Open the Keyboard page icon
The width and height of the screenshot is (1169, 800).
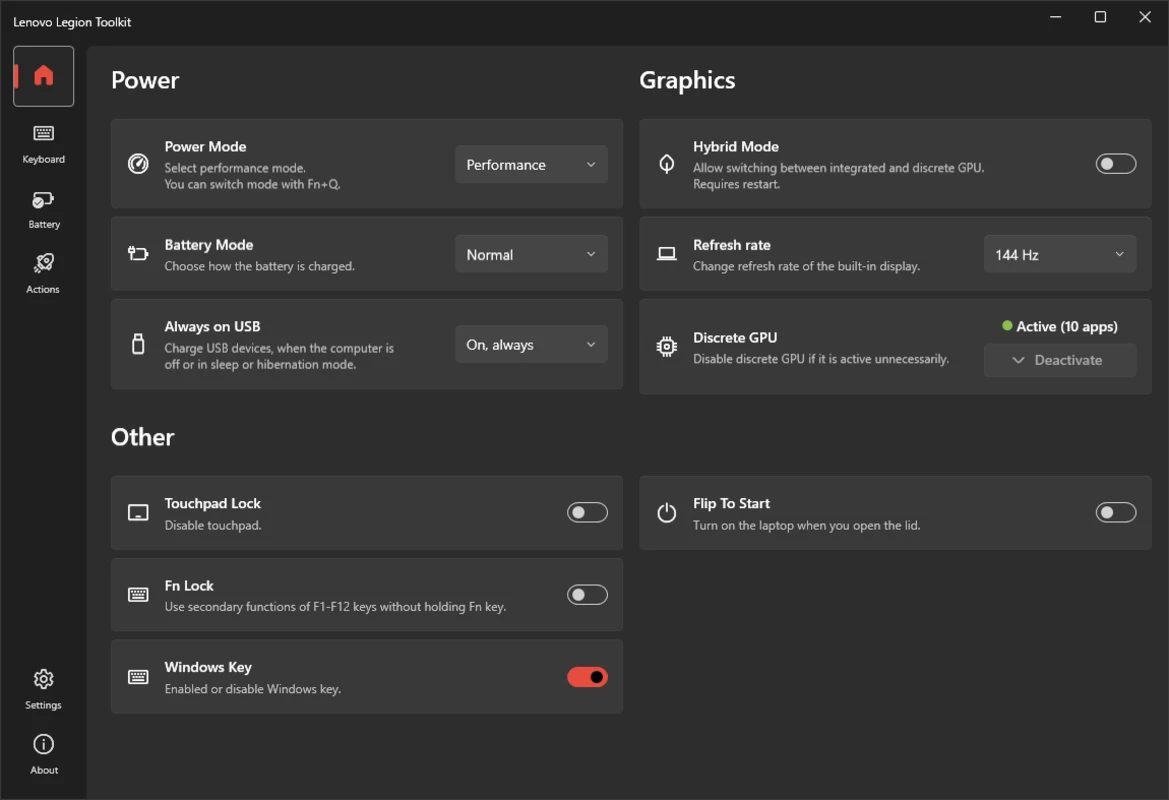click(43, 133)
